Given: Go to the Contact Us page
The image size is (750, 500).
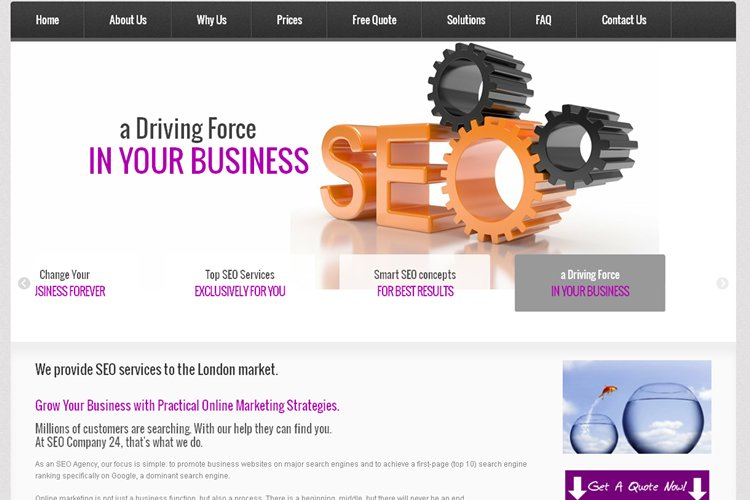Looking at the screenshot, I should click(624, 20).
